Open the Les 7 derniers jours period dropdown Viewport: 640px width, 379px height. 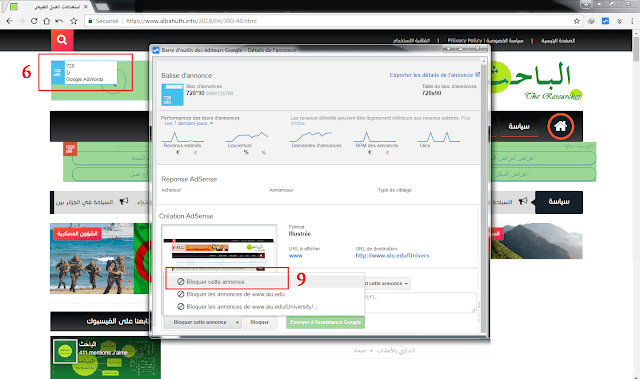[189, 123]
